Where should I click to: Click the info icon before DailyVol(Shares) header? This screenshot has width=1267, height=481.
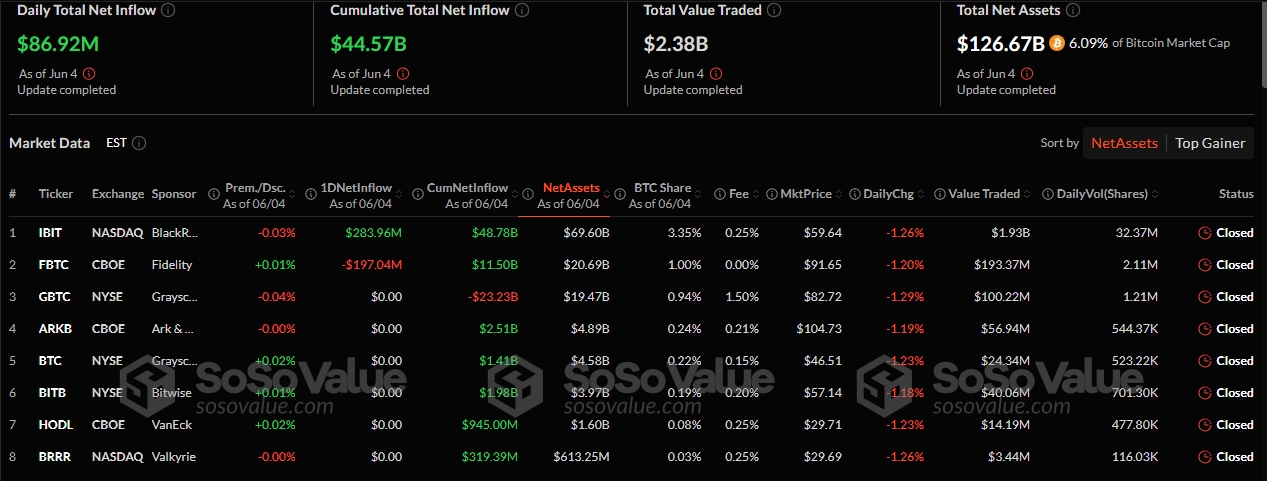(x=1048, y=194)
